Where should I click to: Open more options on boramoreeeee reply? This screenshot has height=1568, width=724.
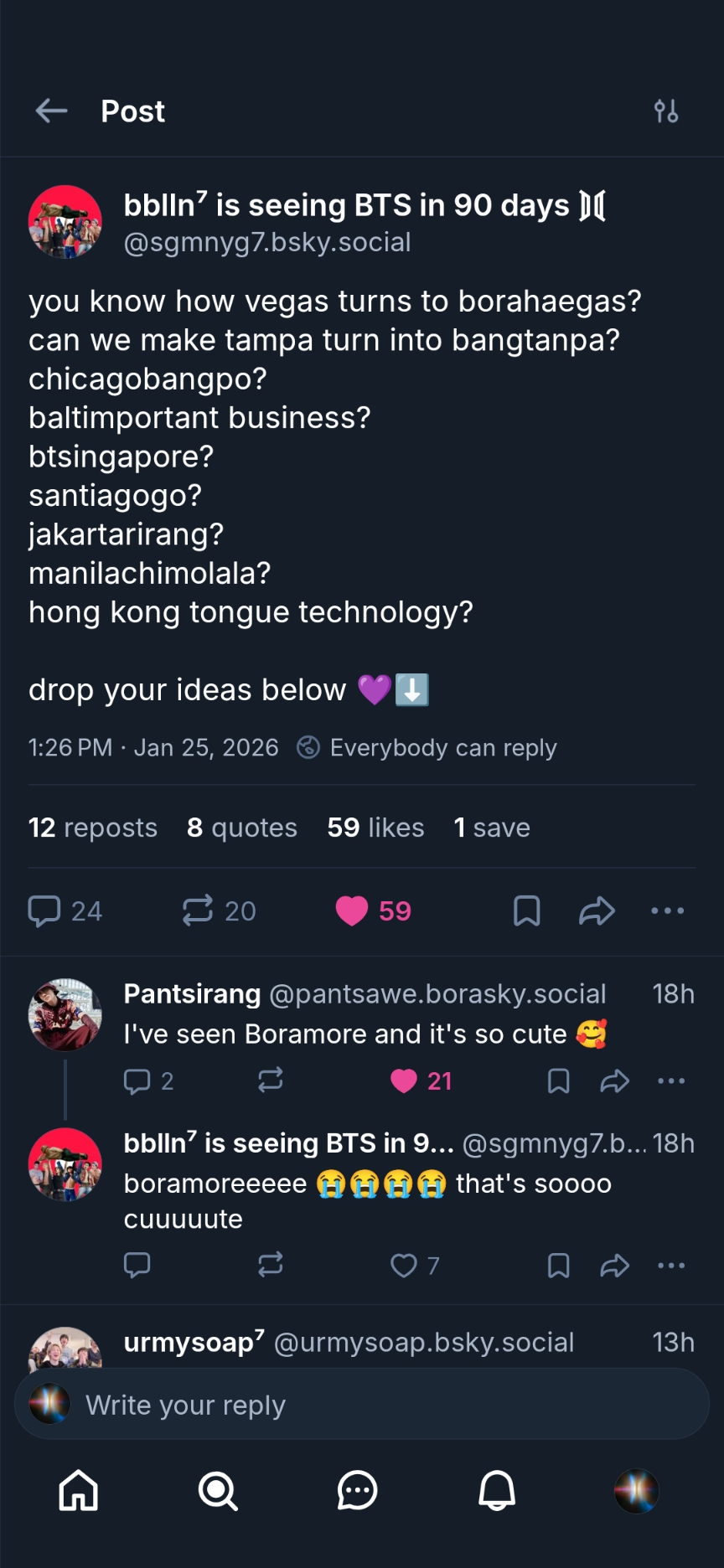click(671, 1265)
